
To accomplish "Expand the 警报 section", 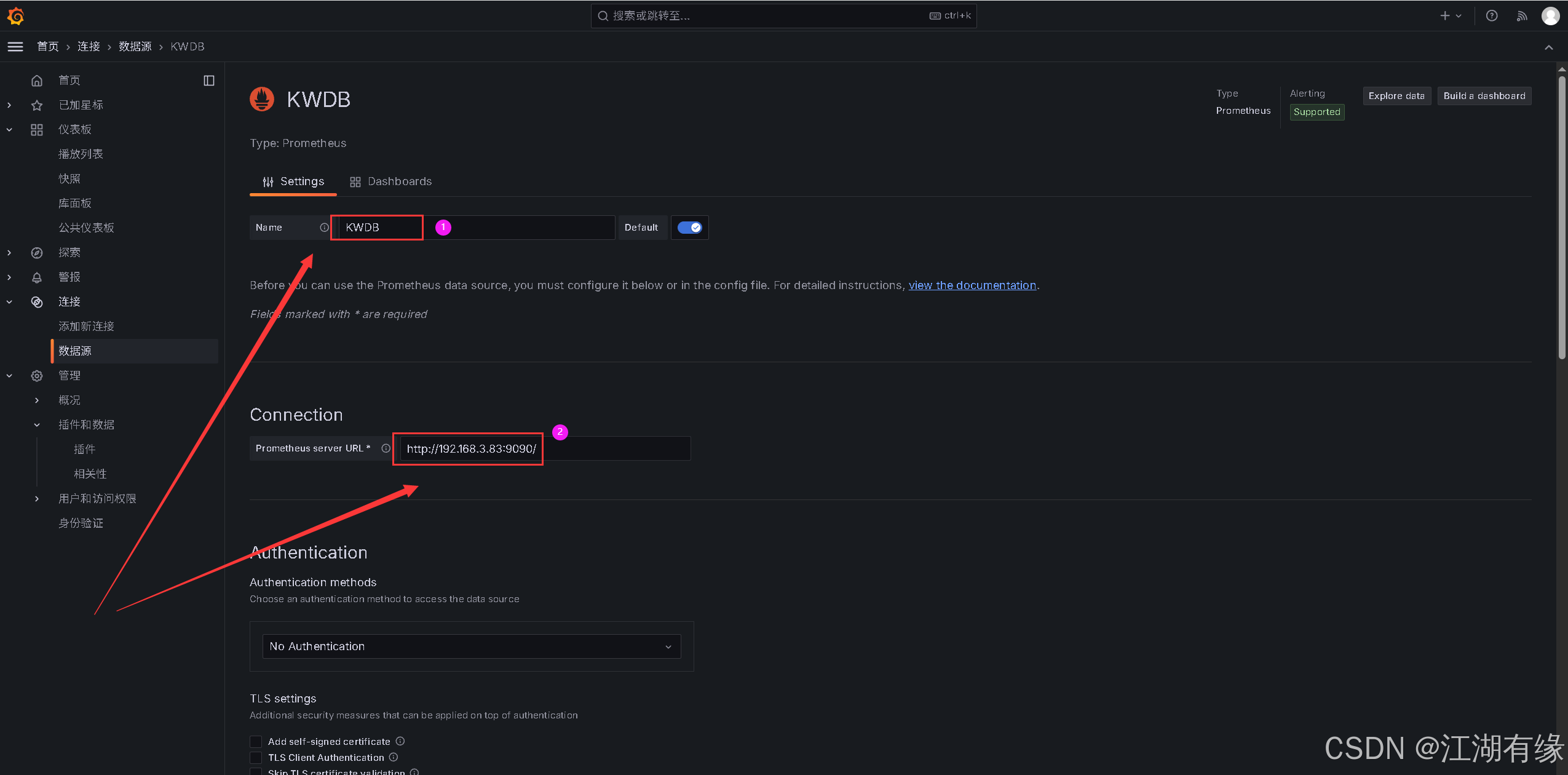I will coord(9,277).
